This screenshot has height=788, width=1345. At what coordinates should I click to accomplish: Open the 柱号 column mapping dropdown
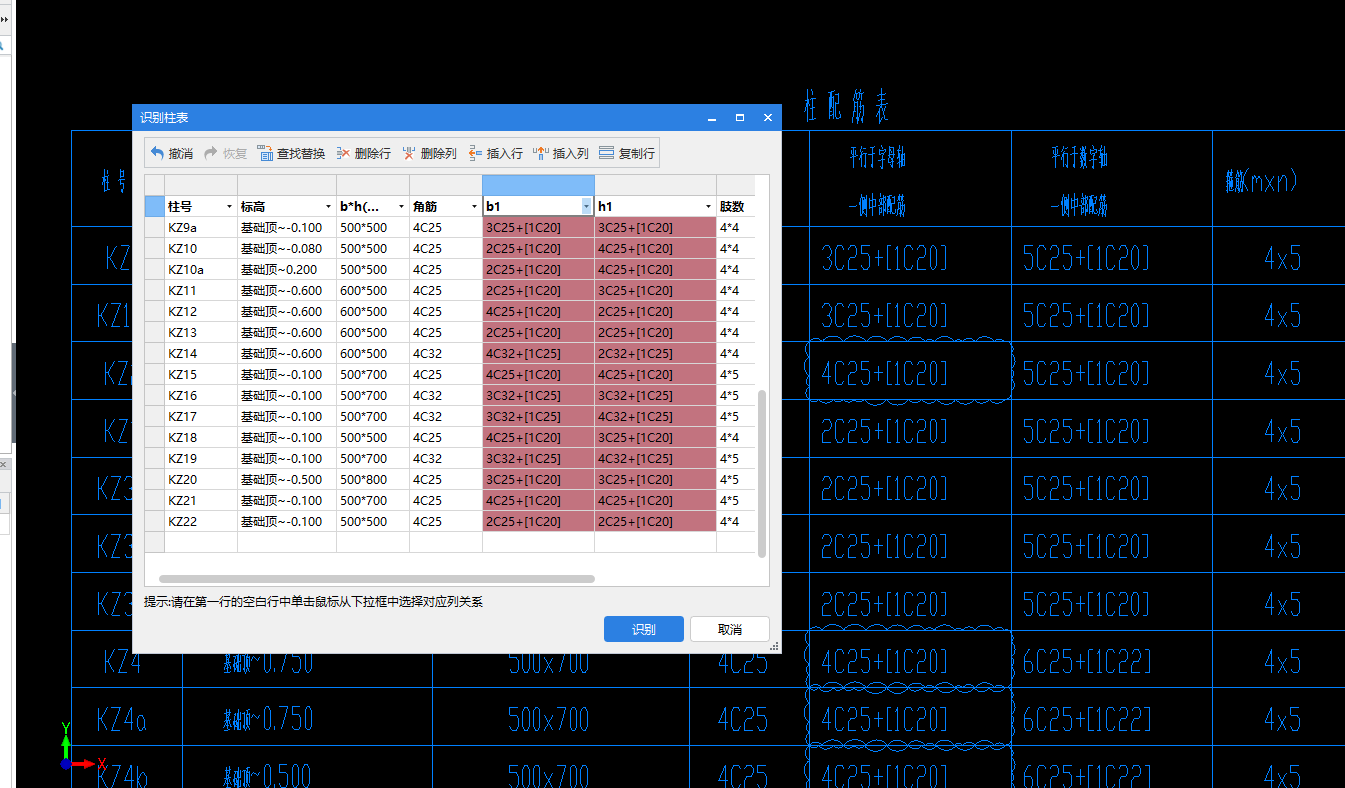pos(230,206)
